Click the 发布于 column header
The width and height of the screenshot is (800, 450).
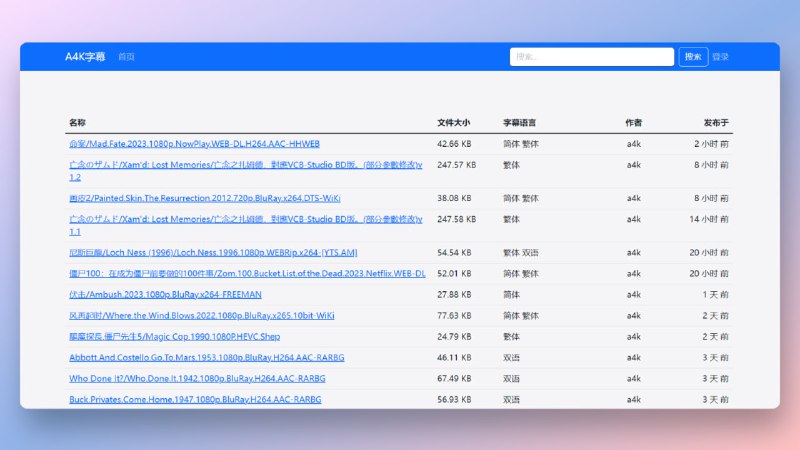(715, 123)
